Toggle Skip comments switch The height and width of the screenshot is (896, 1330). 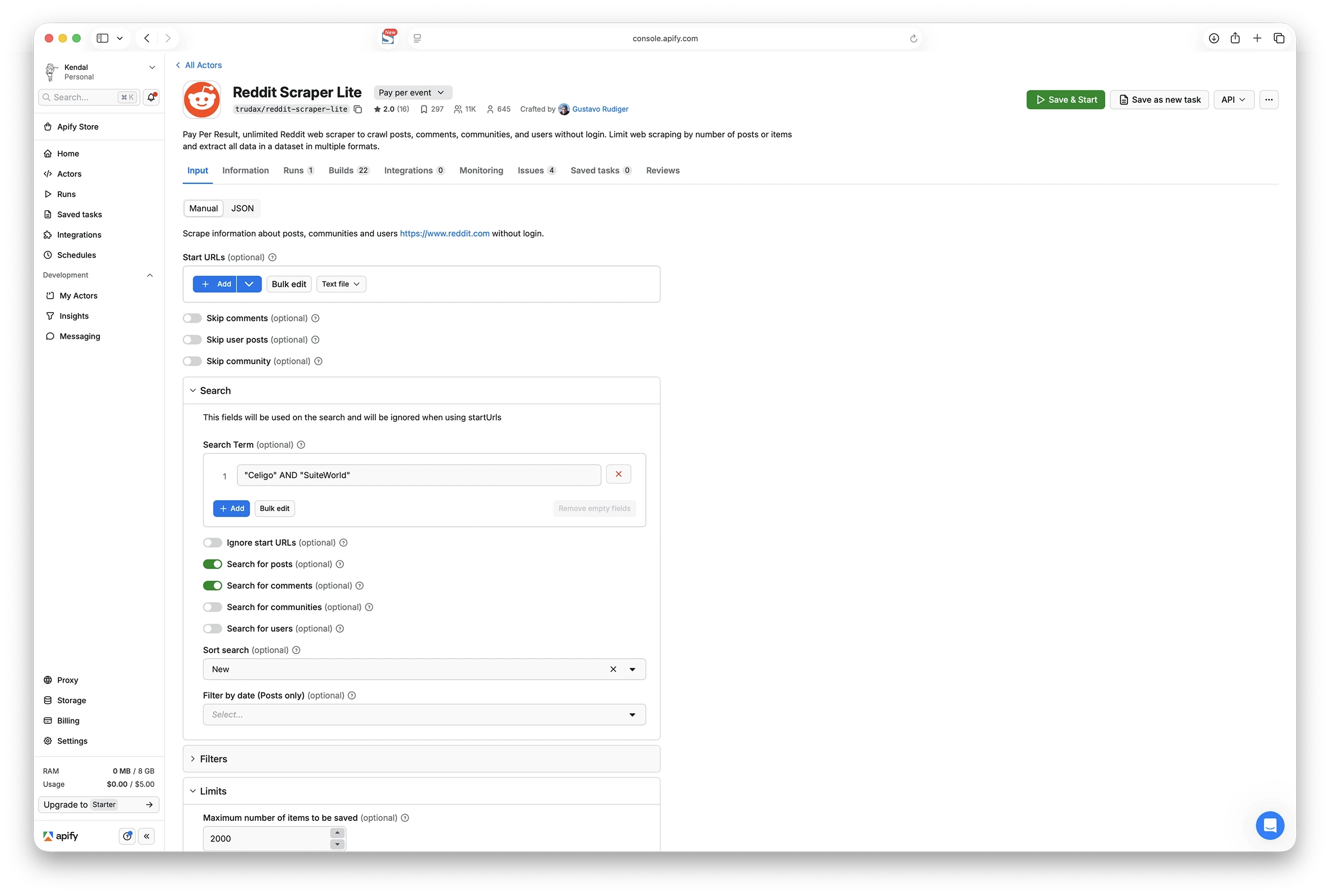point(193,318)
